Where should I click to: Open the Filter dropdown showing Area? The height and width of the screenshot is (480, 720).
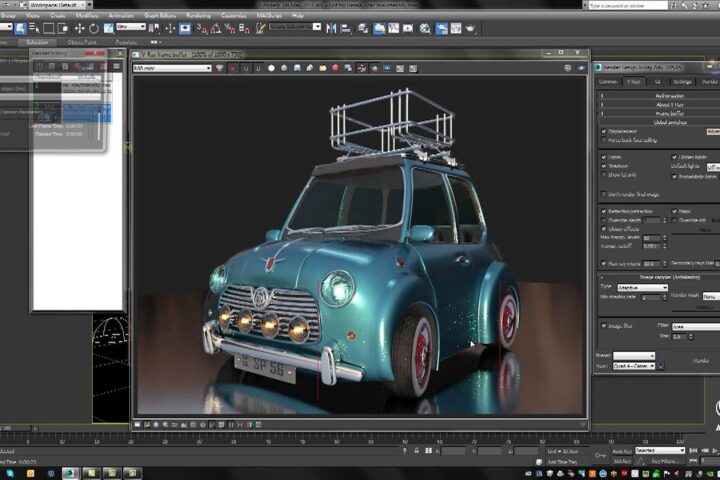tap(696, 327)
